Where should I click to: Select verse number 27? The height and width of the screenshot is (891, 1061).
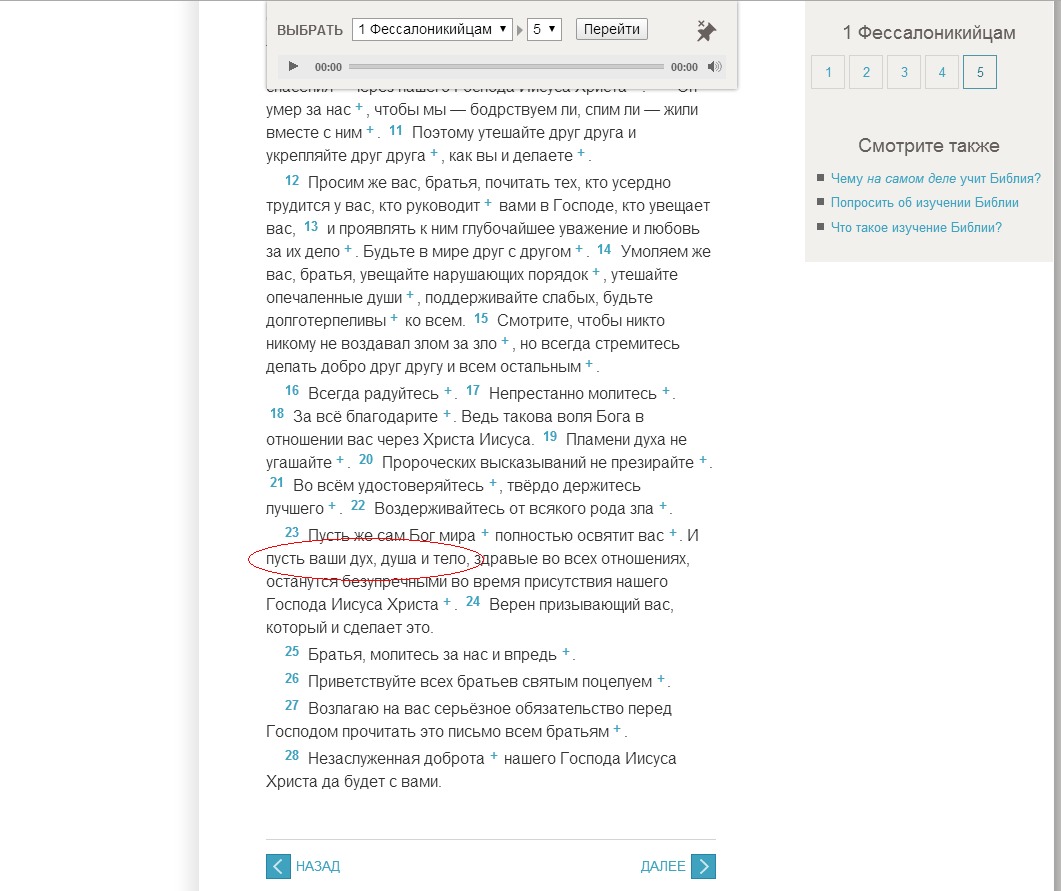[292, 706]
